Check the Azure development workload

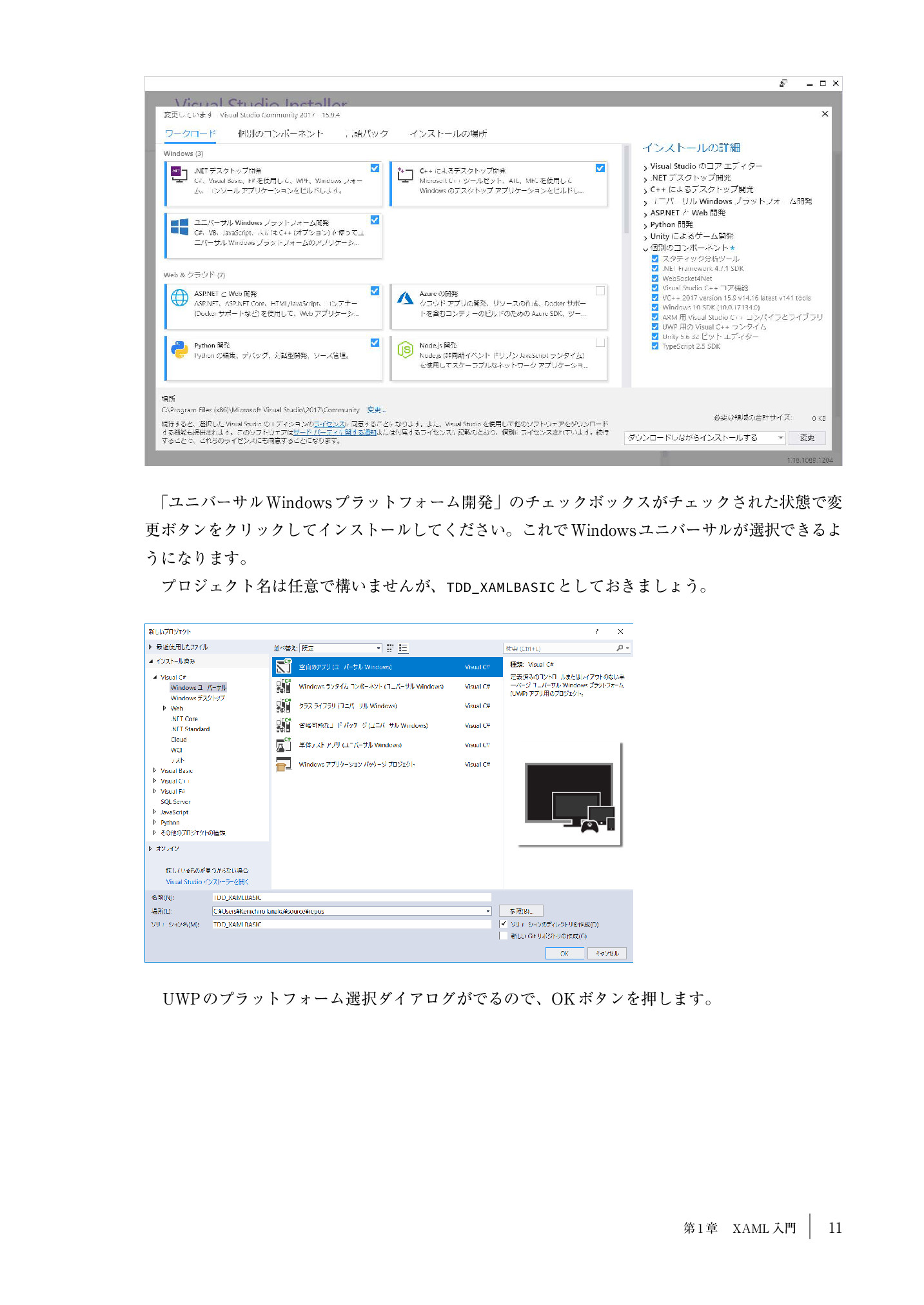[600, 291]
